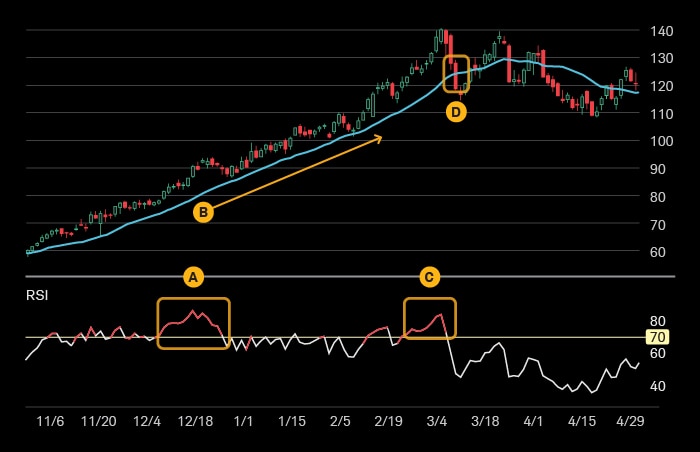
Task: Click the 140 price axis label
Action: 658,31
